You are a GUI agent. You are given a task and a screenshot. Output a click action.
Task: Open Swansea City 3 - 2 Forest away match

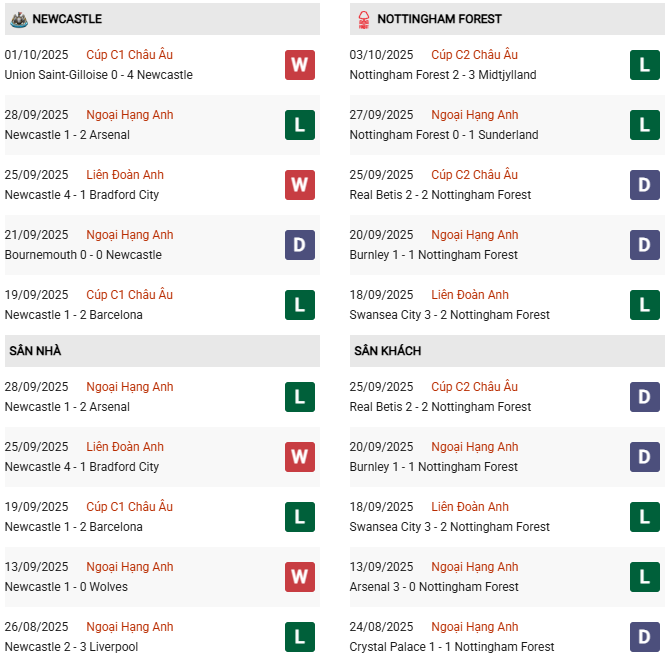(x=450, y=527)
